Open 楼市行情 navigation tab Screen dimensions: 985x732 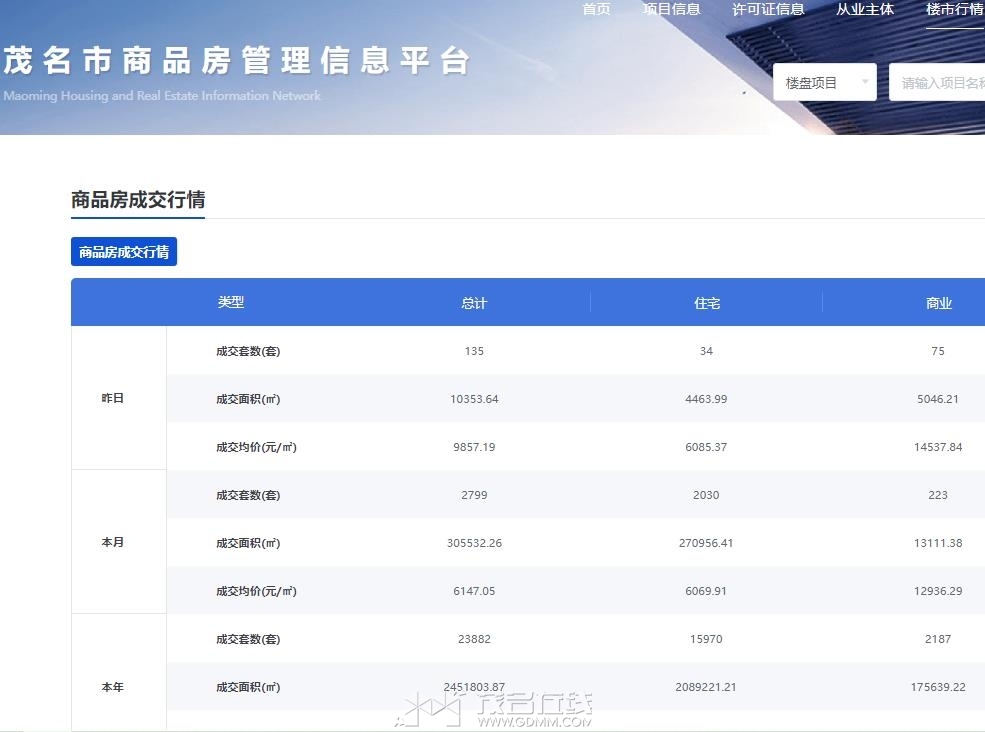[x=955, y=9]
